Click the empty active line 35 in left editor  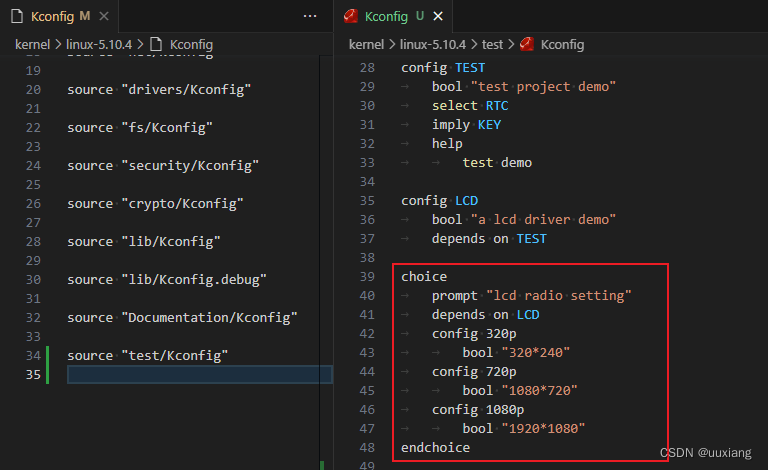pos(200,375)
